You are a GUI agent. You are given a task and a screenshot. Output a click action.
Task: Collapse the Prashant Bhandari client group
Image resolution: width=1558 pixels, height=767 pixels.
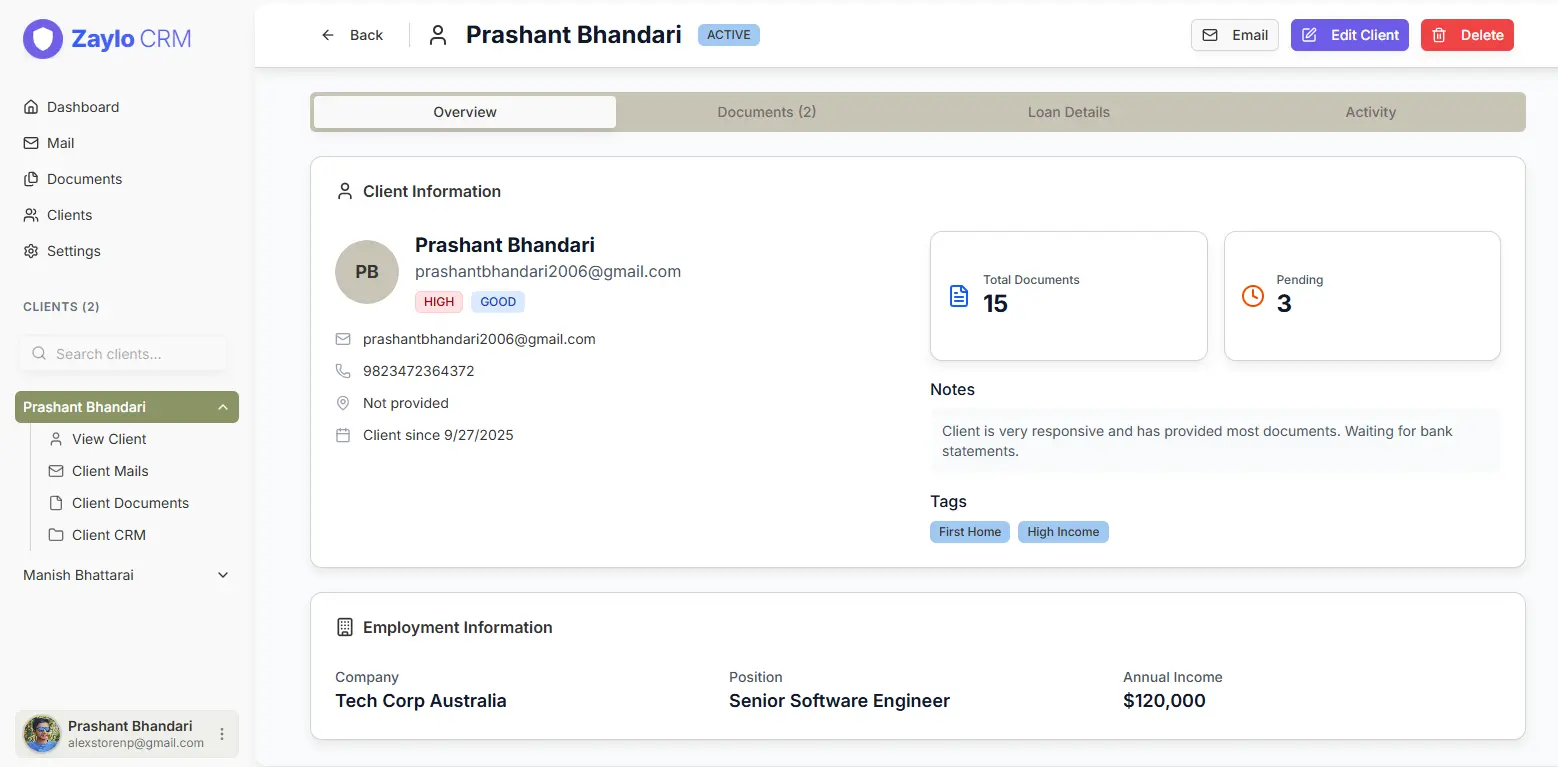click(222, 406)
